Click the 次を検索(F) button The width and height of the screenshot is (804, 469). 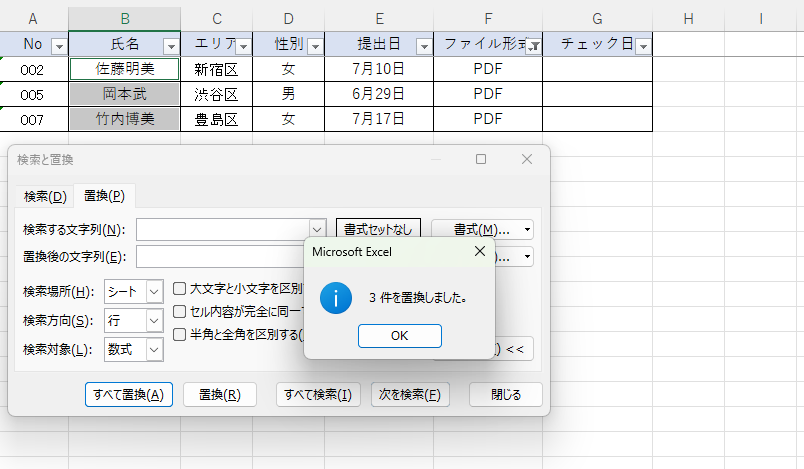pyautogui.click(x=410, y=395)
